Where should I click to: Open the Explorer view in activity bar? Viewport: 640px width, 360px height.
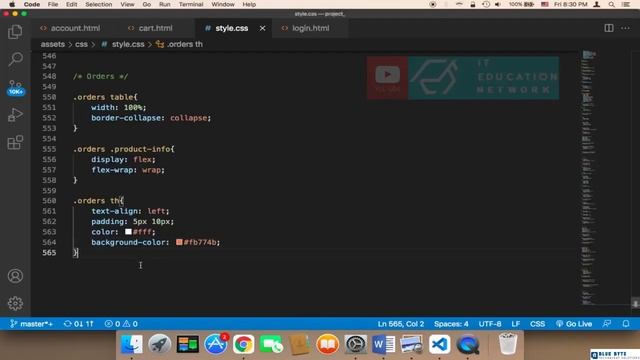[15, 32]
